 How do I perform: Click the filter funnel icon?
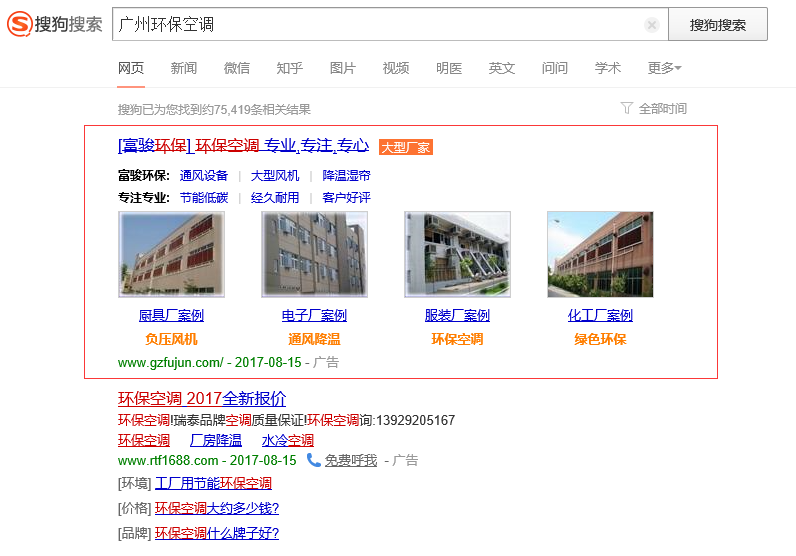point(627,108)
